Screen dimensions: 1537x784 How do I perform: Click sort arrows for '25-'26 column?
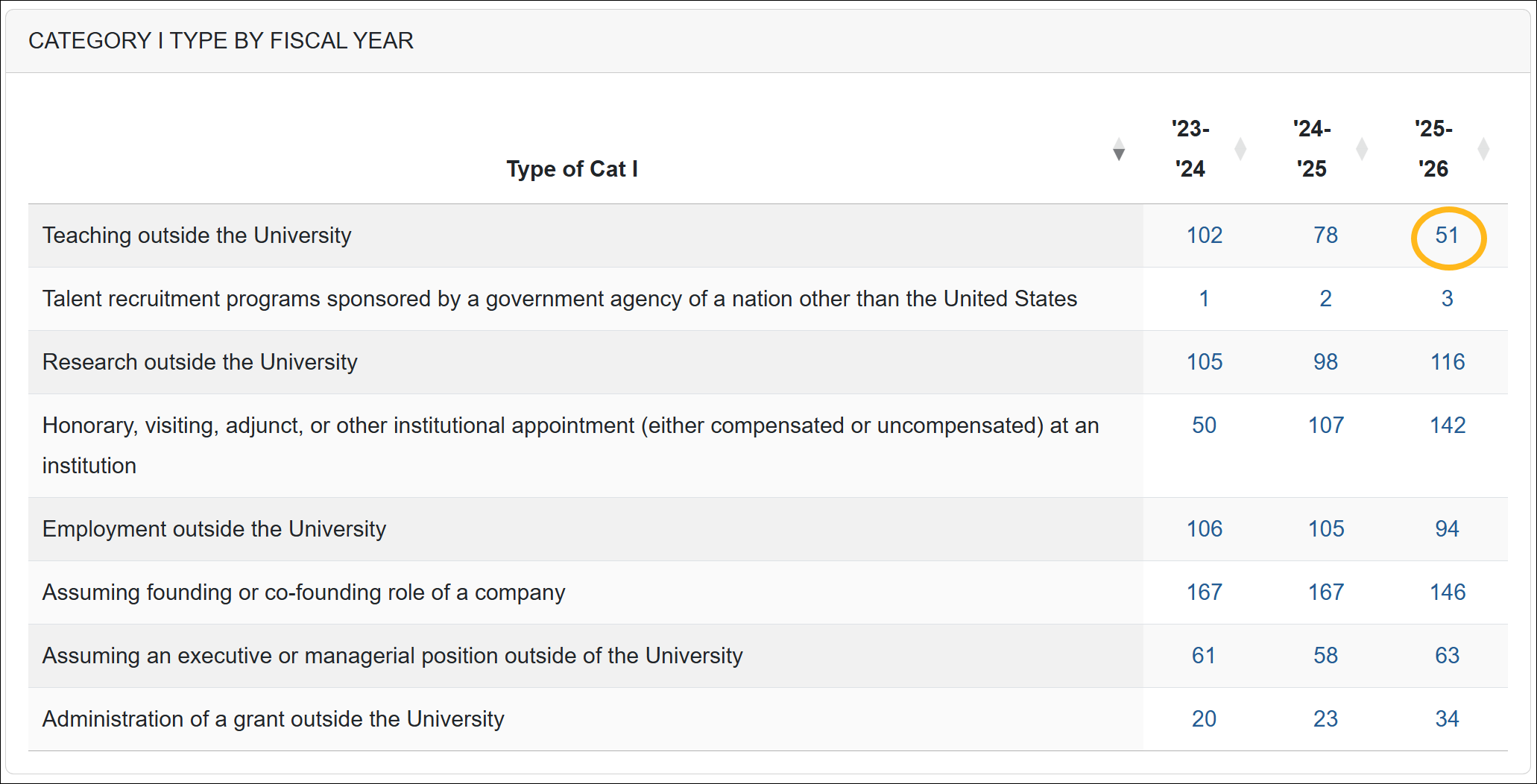1483,149
